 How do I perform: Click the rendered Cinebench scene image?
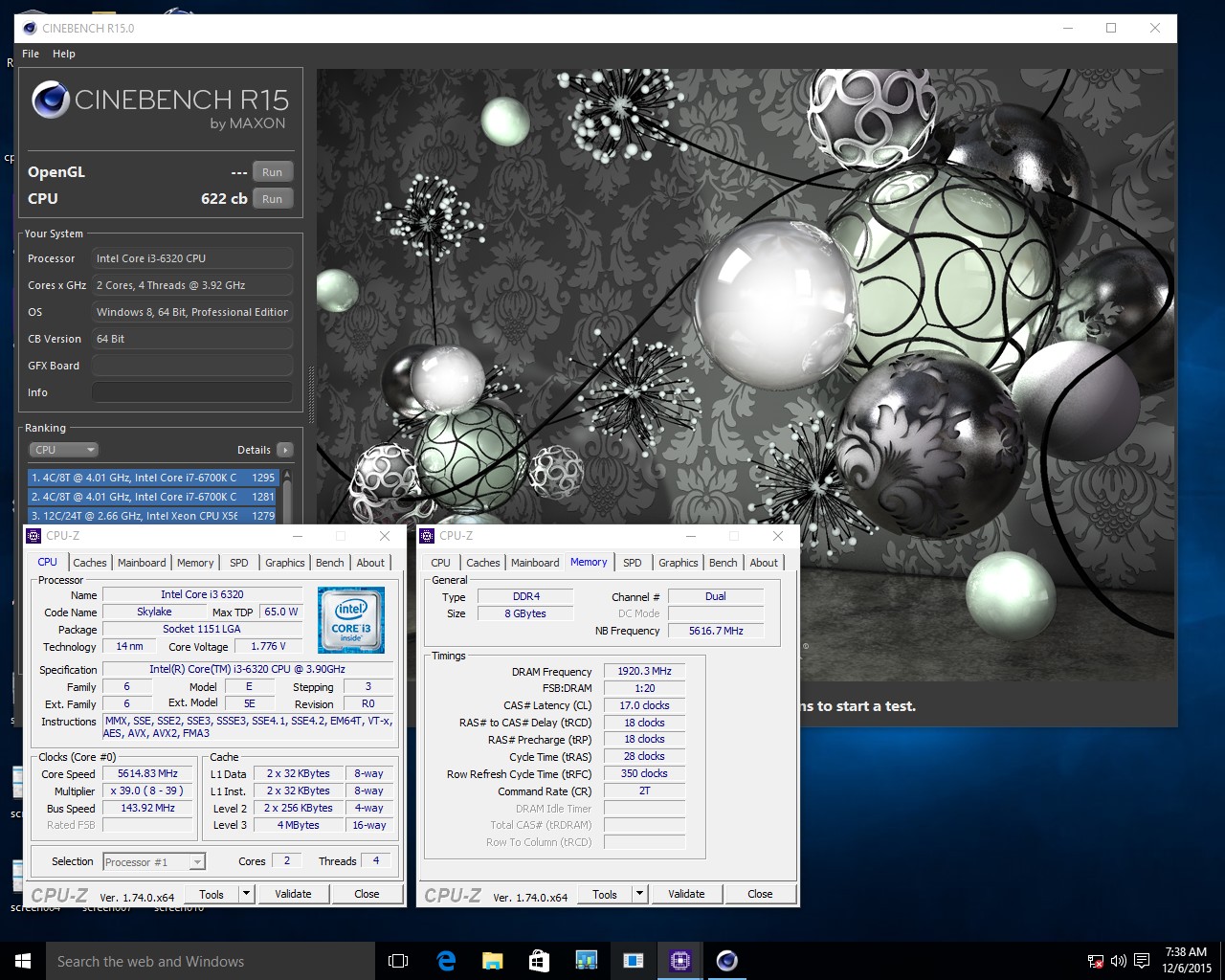pyautogui.click(x=746, y=373)
